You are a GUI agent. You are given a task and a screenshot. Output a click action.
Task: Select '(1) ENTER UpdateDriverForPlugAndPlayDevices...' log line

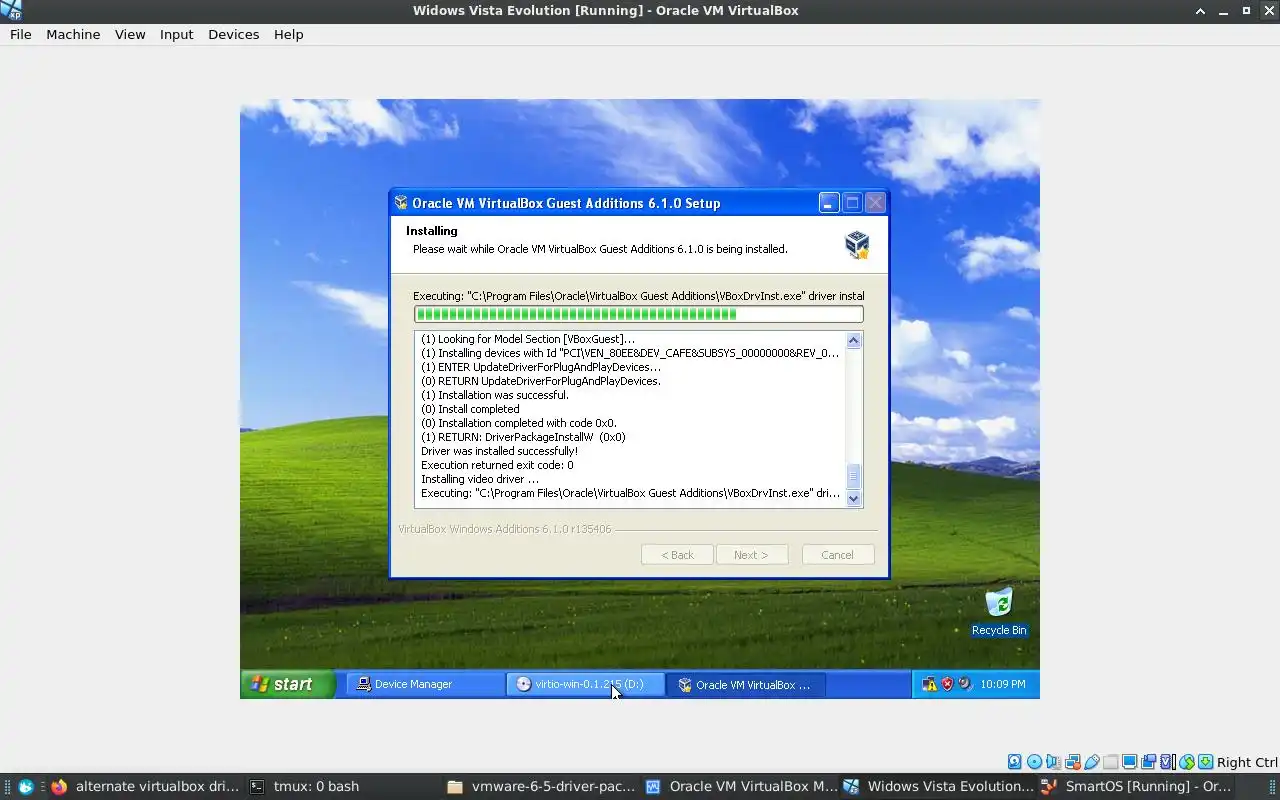point(540,367)
